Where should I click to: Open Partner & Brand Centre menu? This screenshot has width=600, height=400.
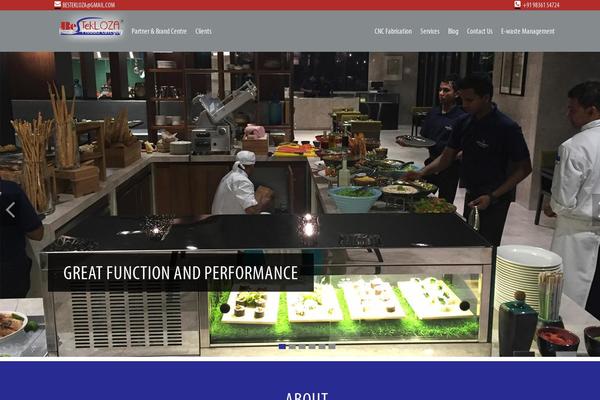point(159,31)
